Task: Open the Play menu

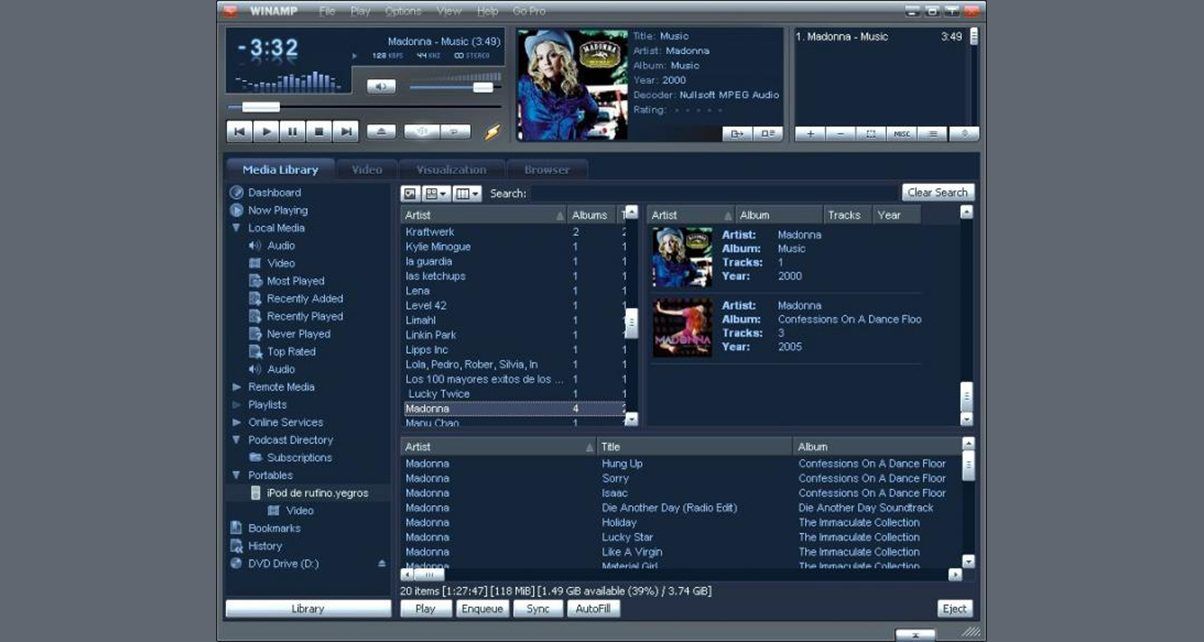Action: [x=360, y=11]
